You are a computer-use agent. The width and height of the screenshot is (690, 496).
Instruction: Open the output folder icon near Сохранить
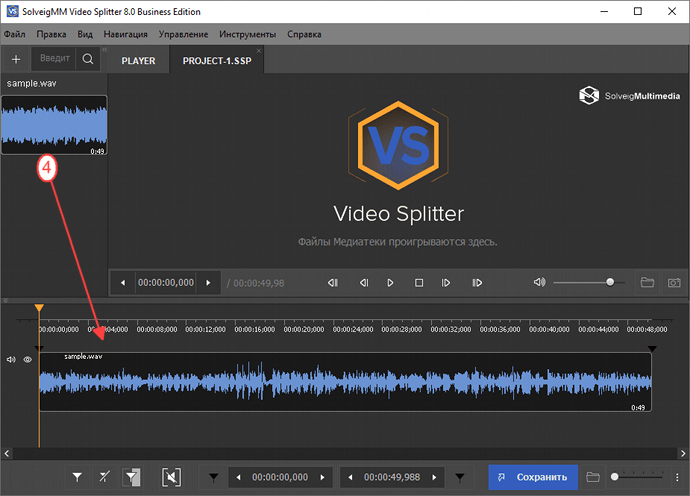[593, 477]
